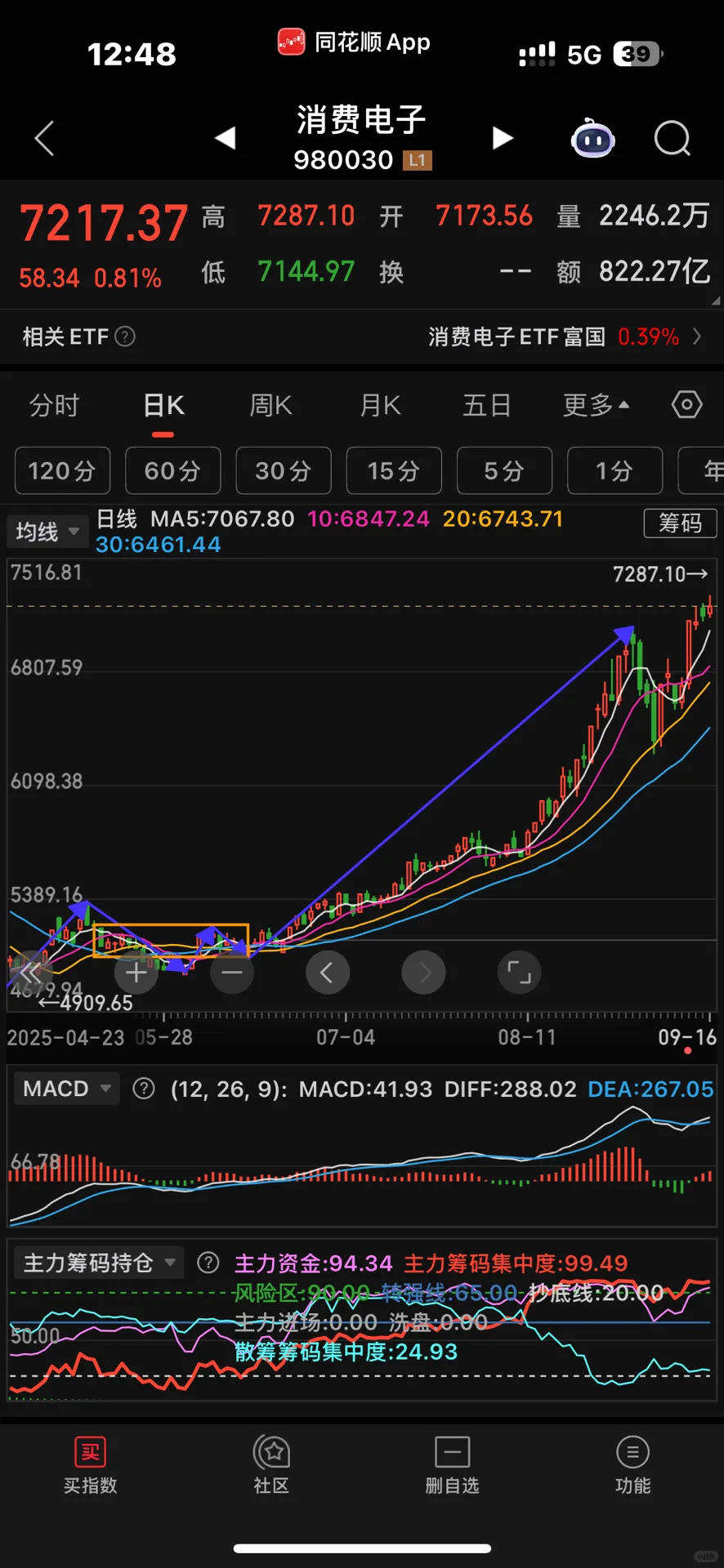Tap the back arrow at top left
This screenshot has height=1568, width=724.
[x=45, y=139]
